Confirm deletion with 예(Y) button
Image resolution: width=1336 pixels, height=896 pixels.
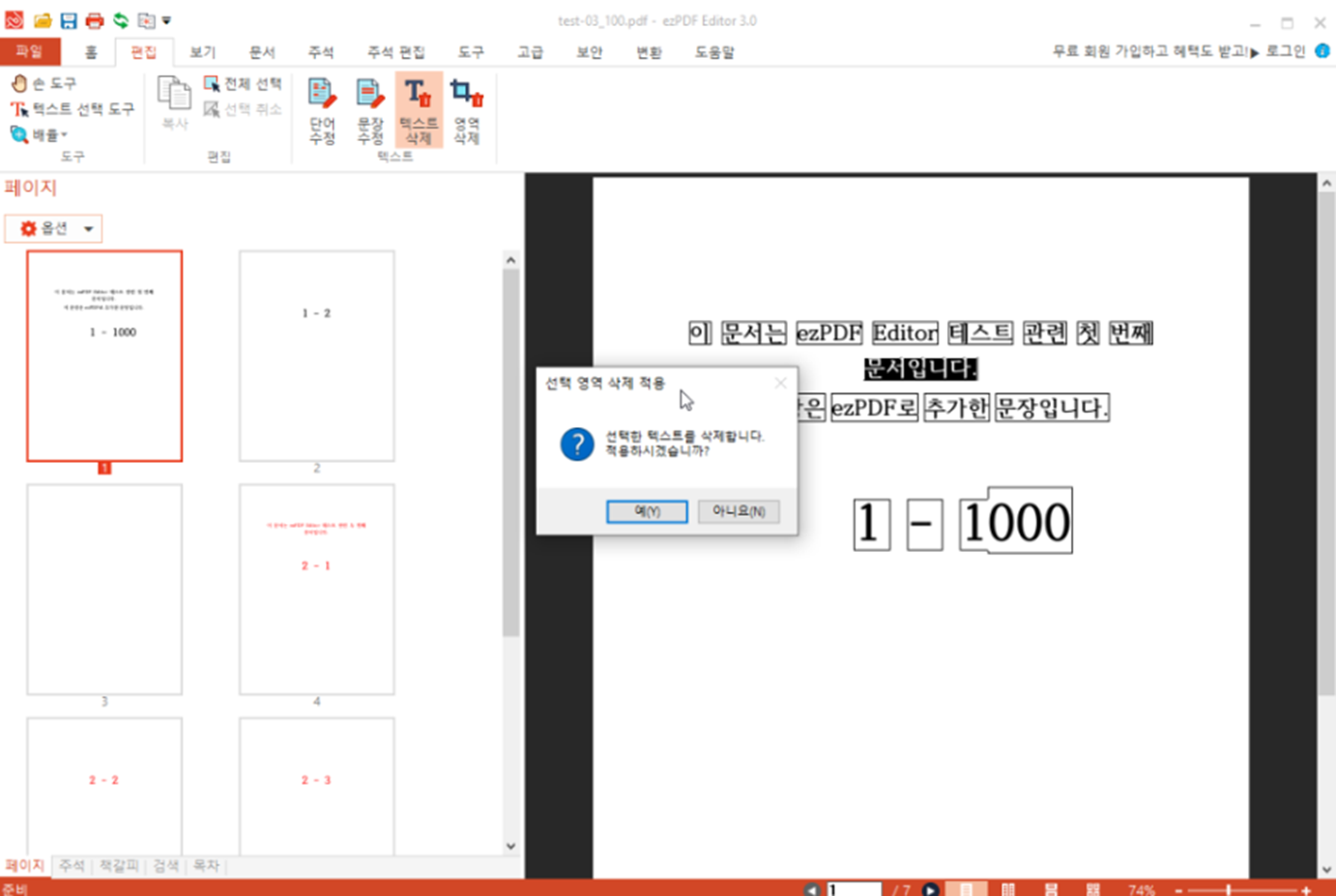pos(647,511)
